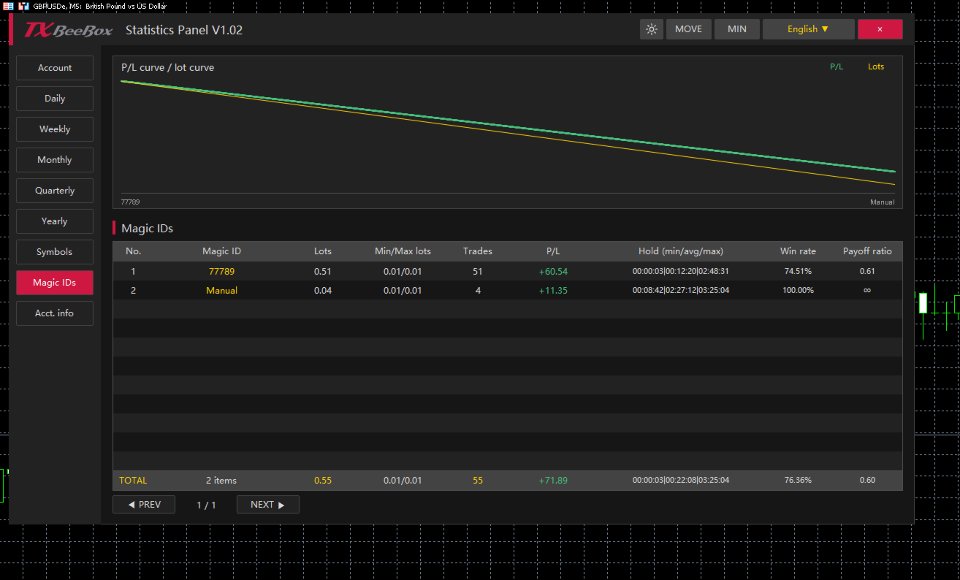The width and height of the screenshot is (960, 580).
Task: Click the hold time 00:08:42|02:27:12|03:25:04
Action: coord(681,290)
